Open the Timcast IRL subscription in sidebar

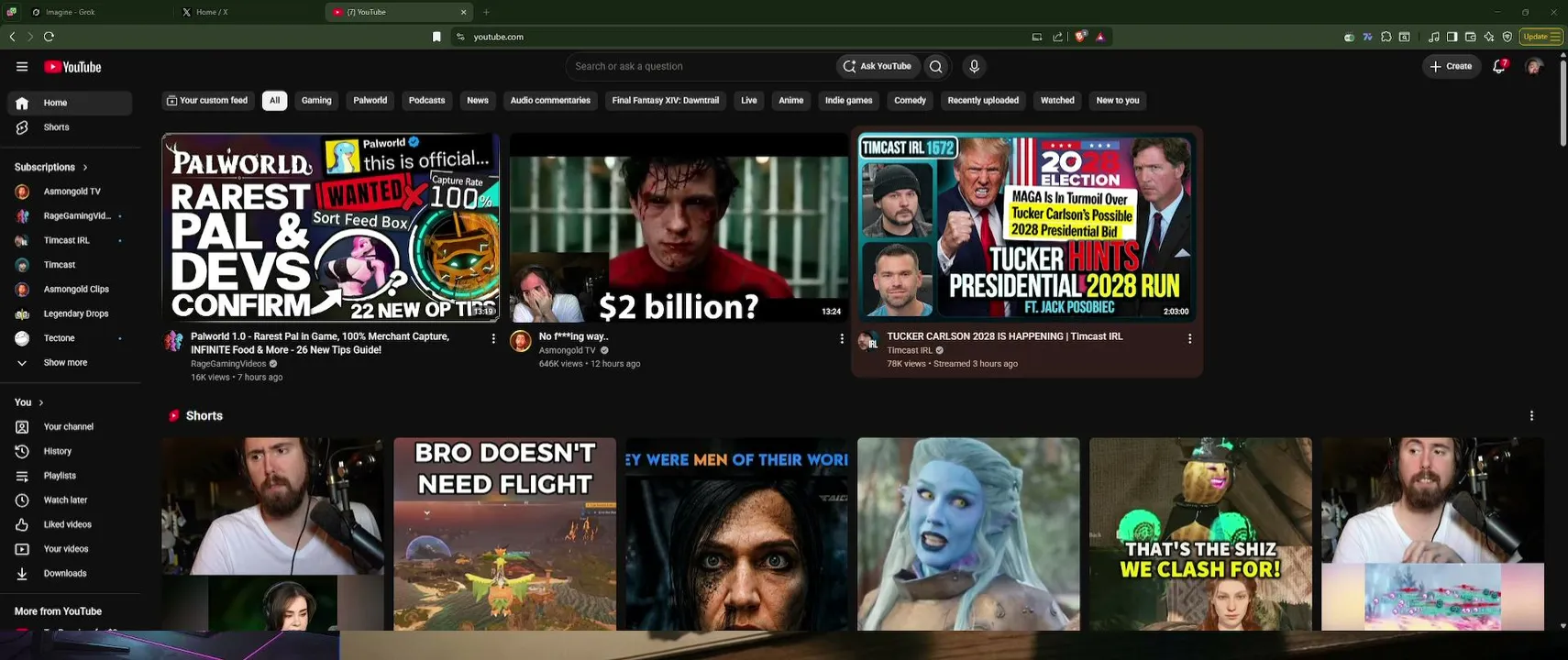(x=70, y=240)
